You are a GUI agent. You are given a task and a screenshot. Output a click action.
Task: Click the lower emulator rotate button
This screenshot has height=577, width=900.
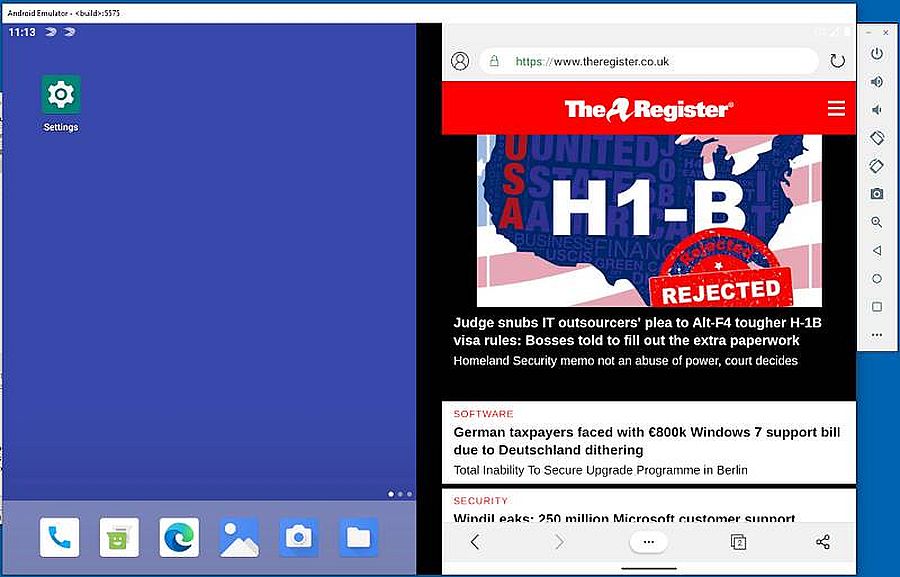coord(876,166)
